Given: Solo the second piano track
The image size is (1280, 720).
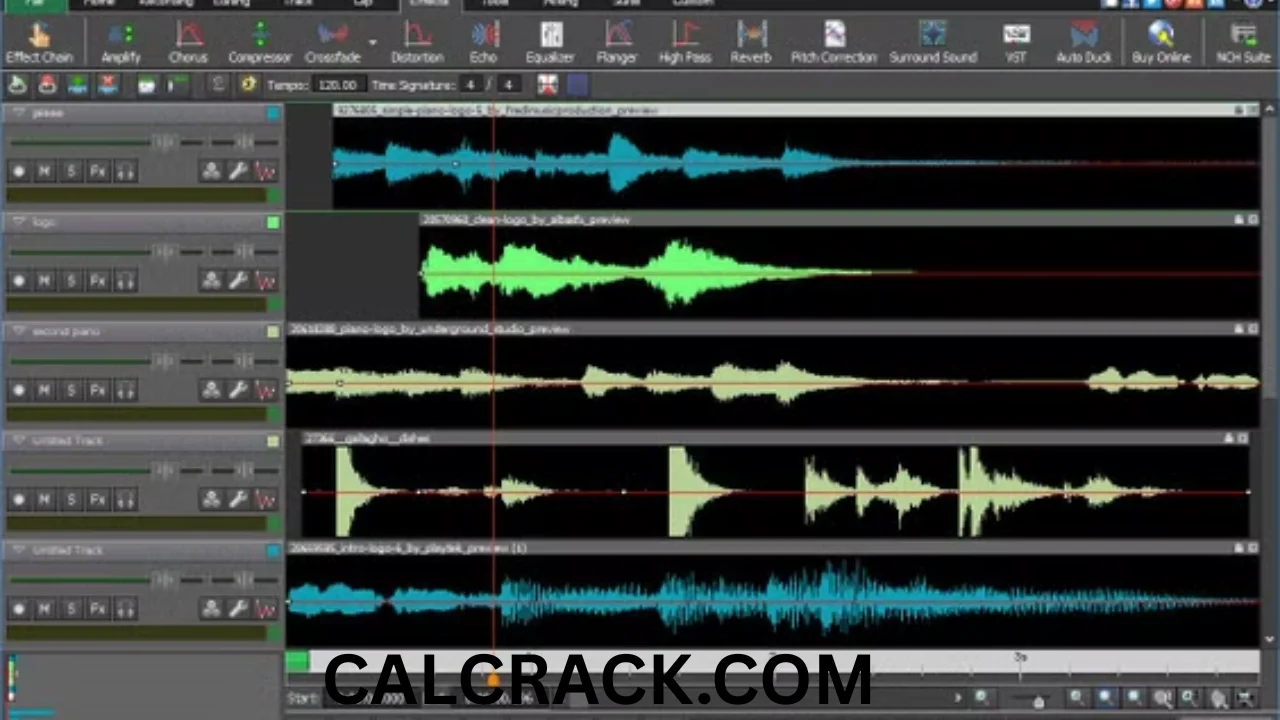Looking at the screenshot, I should [x=71, y=390].
